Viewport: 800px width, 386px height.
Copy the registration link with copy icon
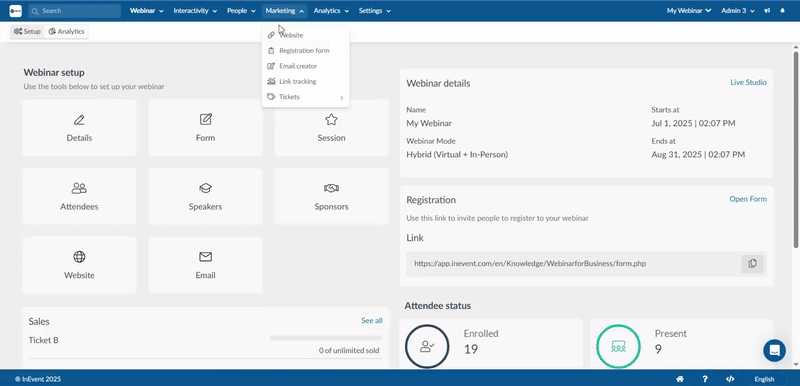pyautogui.click(x=752, y=264)
